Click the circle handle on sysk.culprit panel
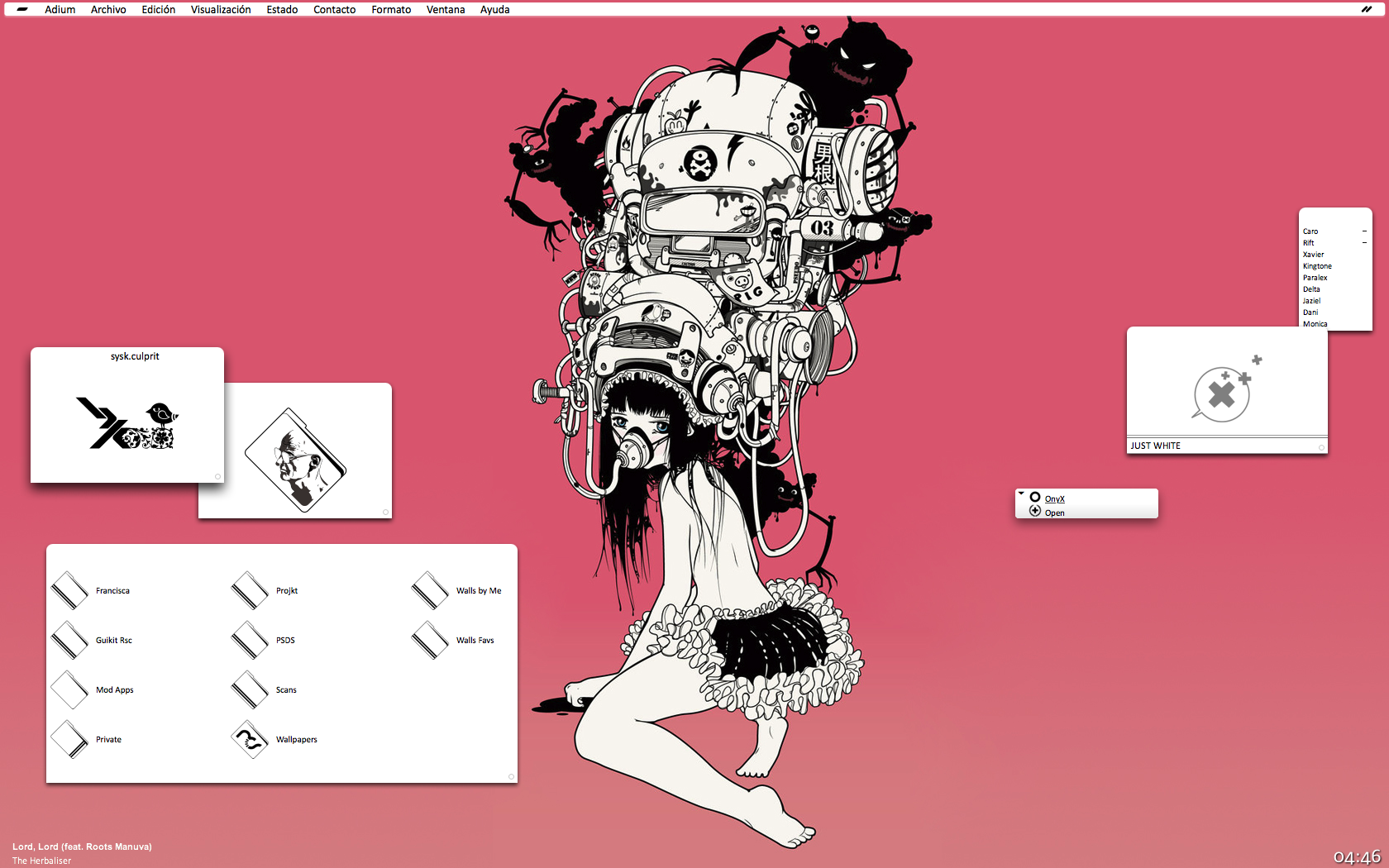1389x868 pixels. (217, 476)
